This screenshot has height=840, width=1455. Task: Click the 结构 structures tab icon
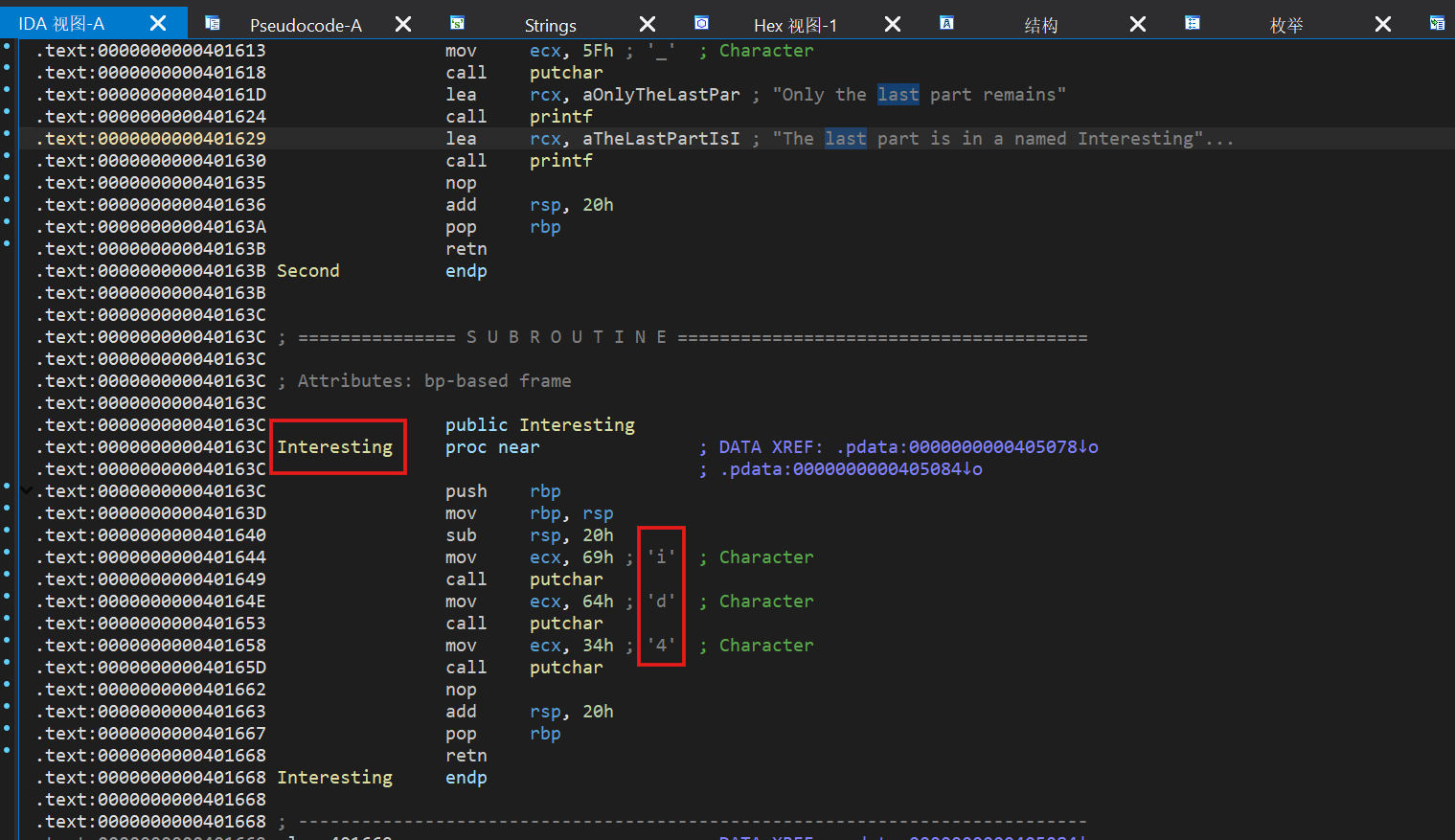click(x=946, y=23)
